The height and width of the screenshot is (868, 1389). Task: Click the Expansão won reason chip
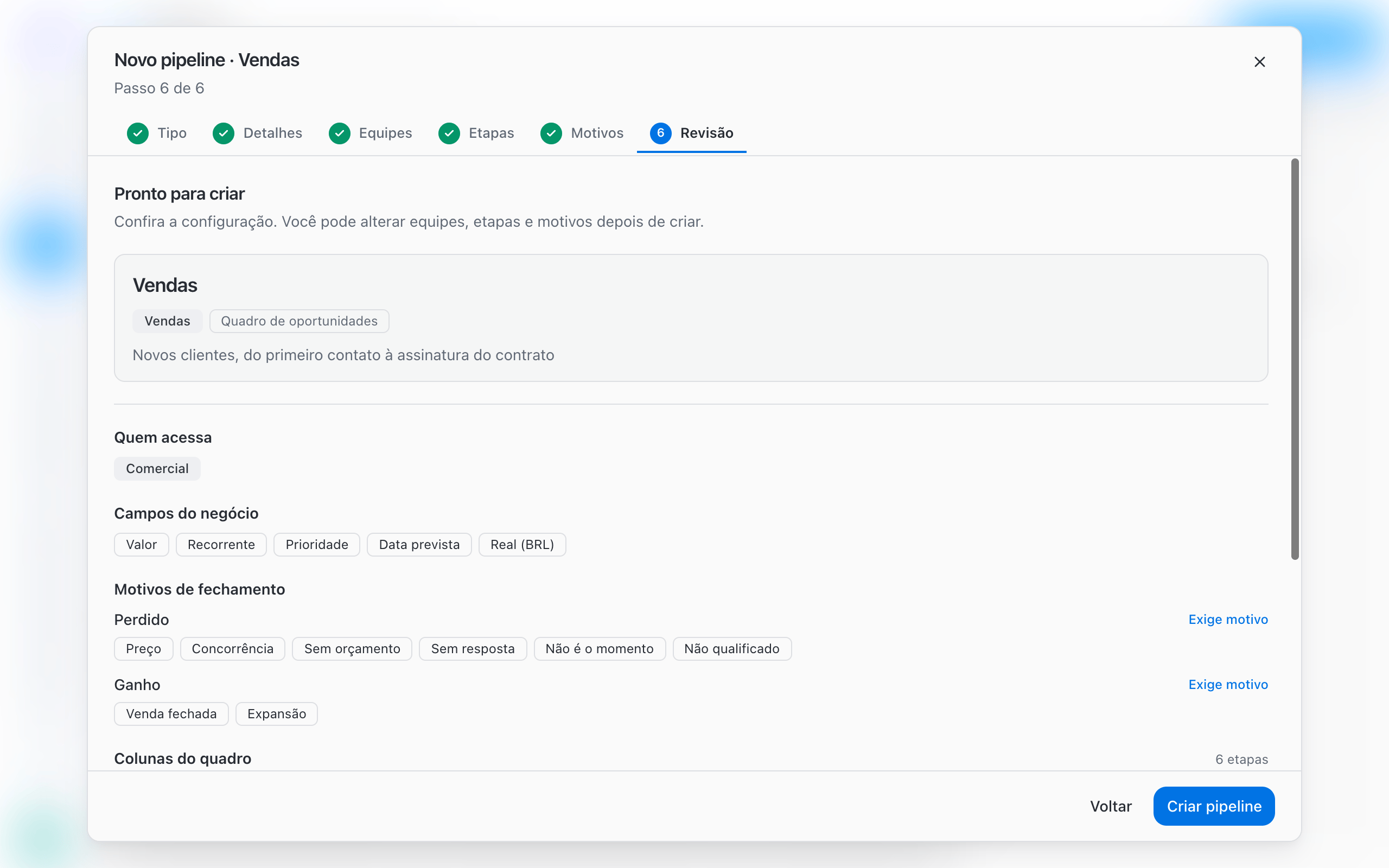(277, 713)
